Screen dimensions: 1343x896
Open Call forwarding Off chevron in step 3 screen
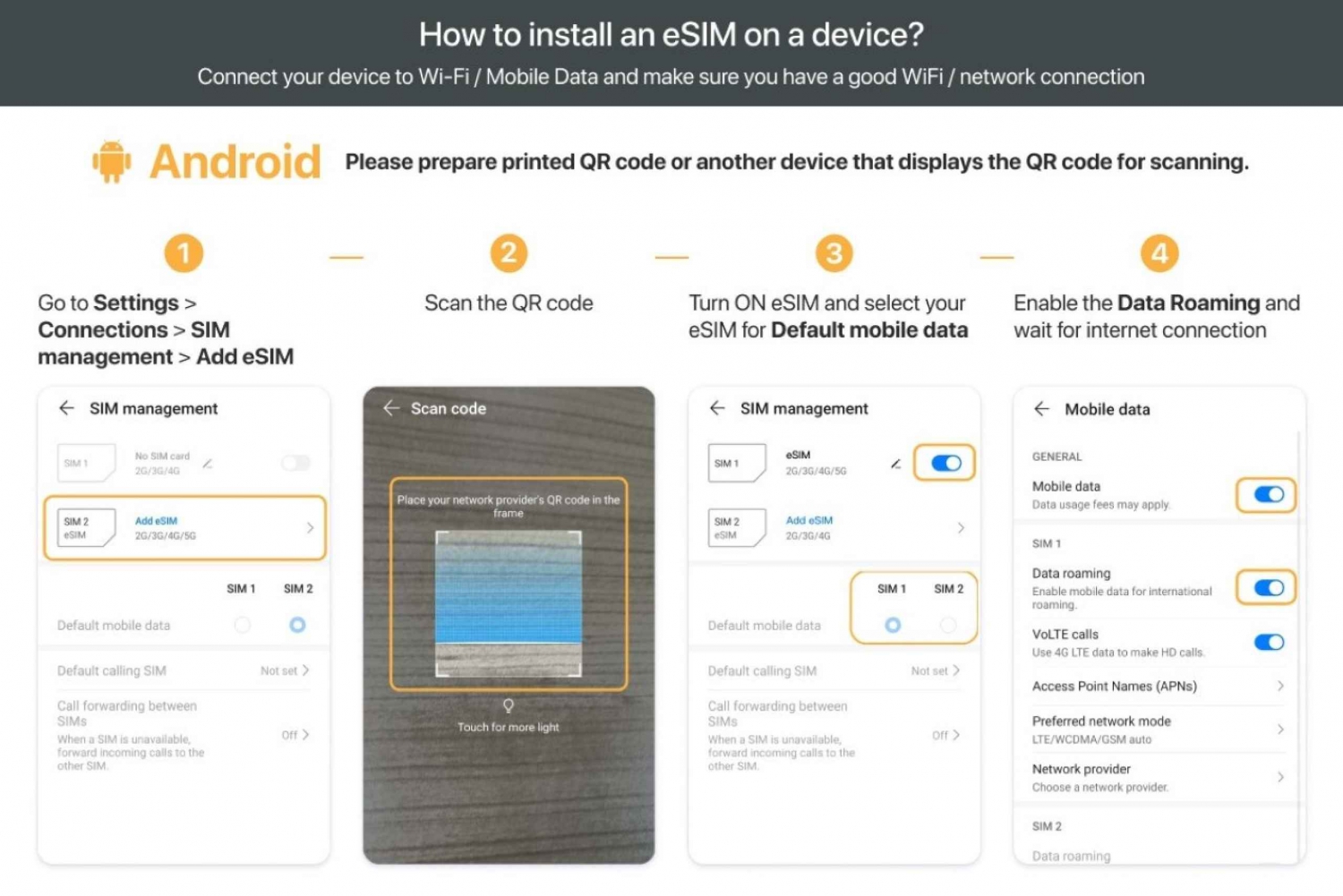[x=956, y=735]
